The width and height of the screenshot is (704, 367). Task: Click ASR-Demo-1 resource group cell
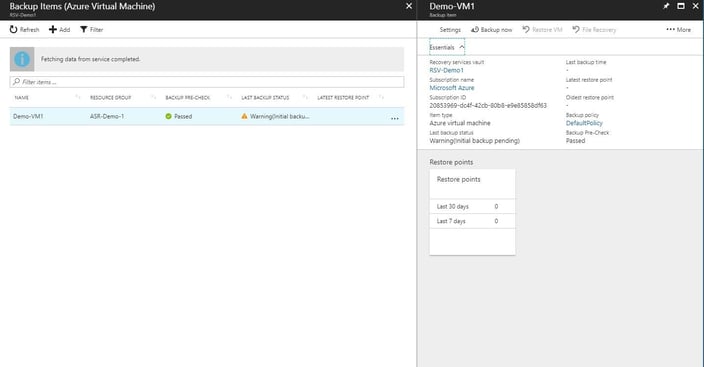pos(107,116)
